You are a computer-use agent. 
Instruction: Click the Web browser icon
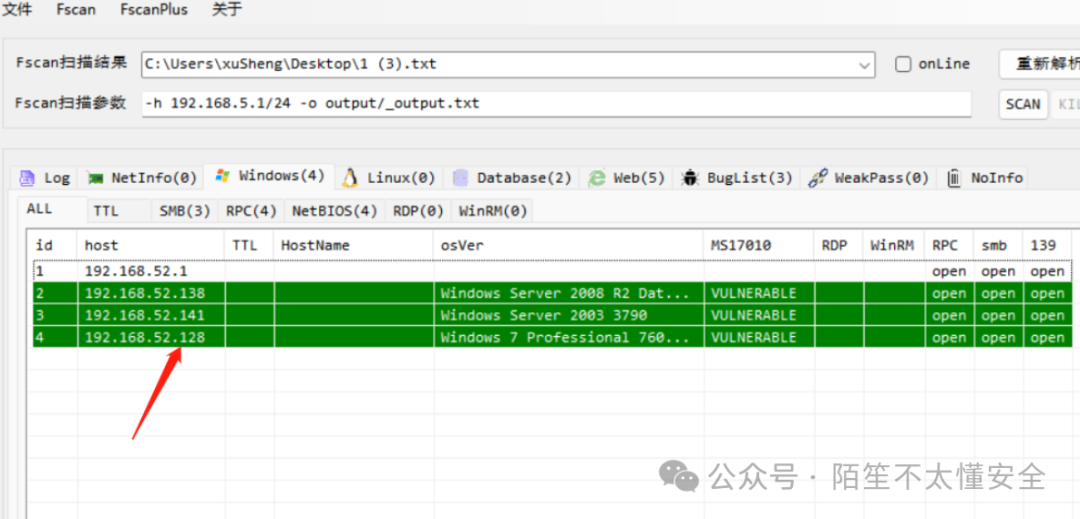[x=596, y=178]
